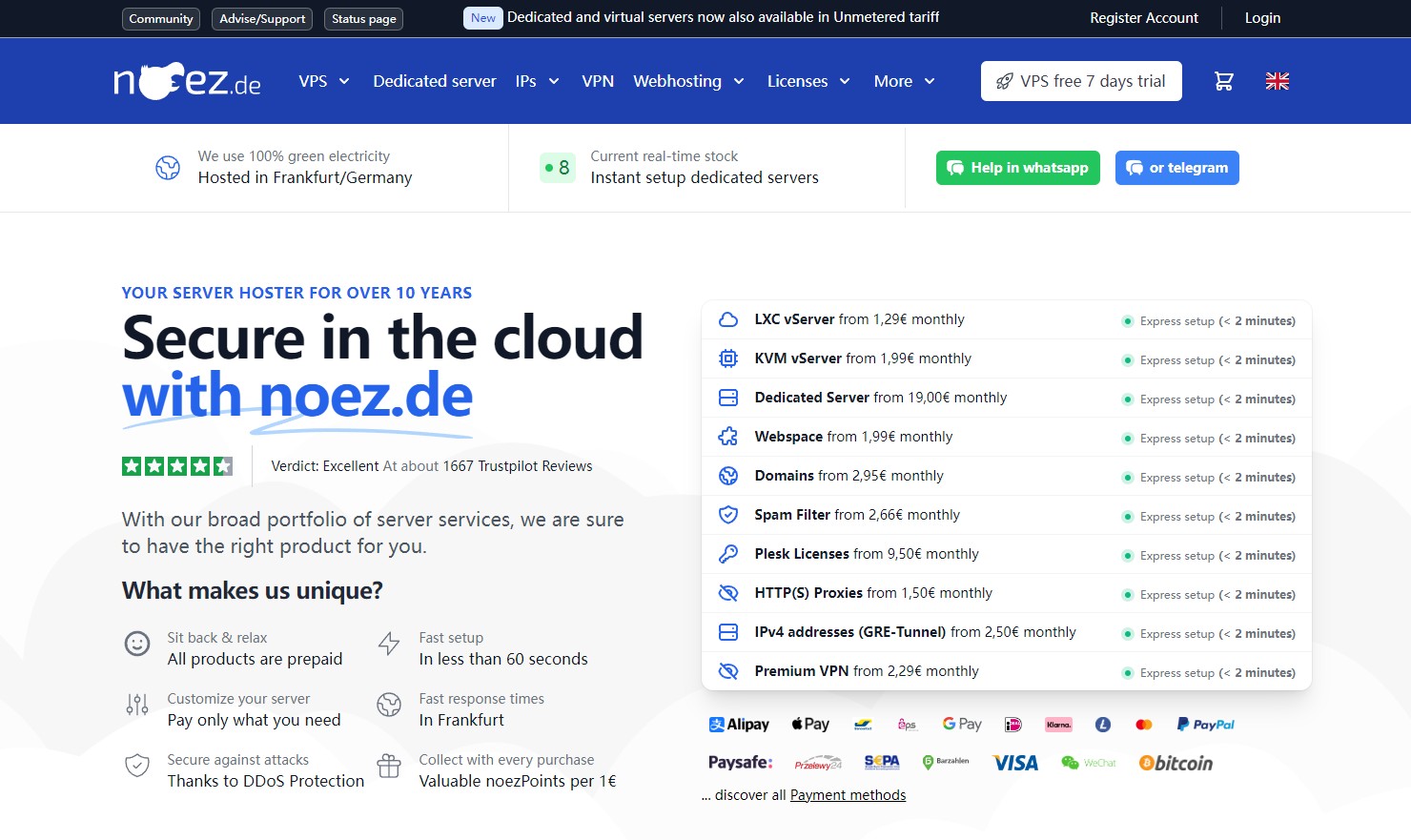
Task: Click the LXC vServer cloud icon
Action: coord(728,319)
